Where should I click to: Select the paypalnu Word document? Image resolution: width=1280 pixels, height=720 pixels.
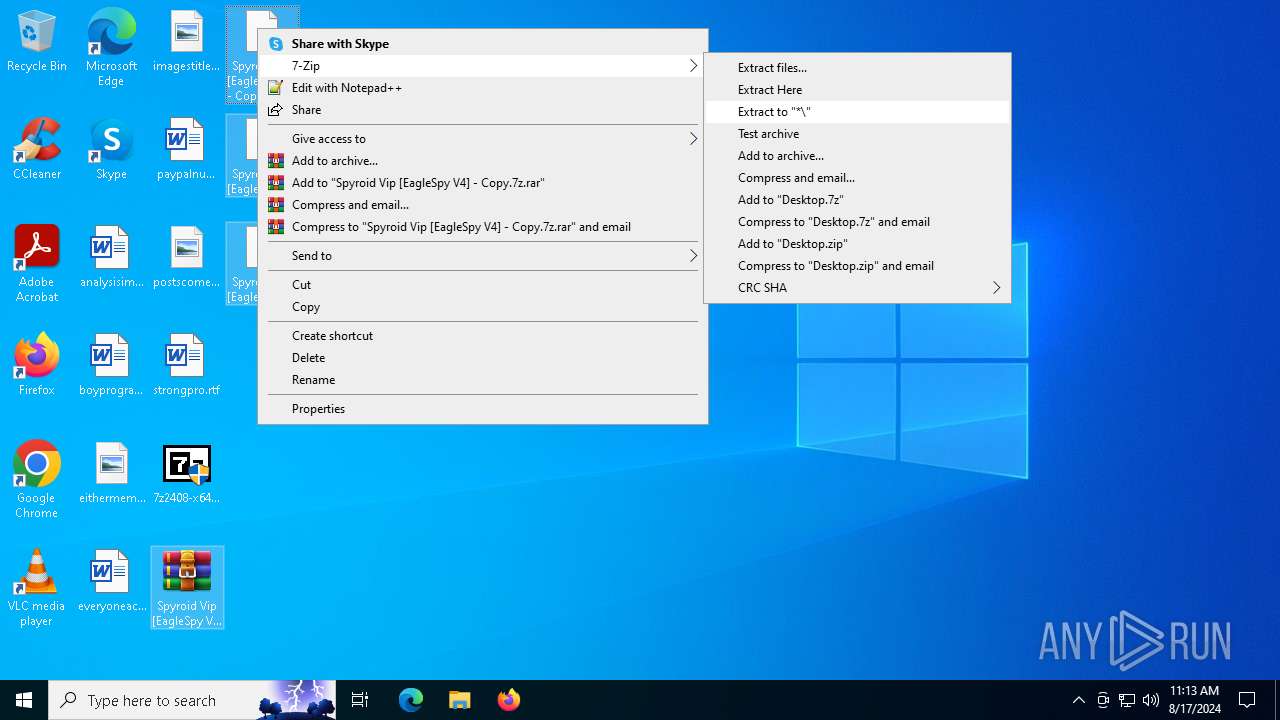[x=186, y=150]
